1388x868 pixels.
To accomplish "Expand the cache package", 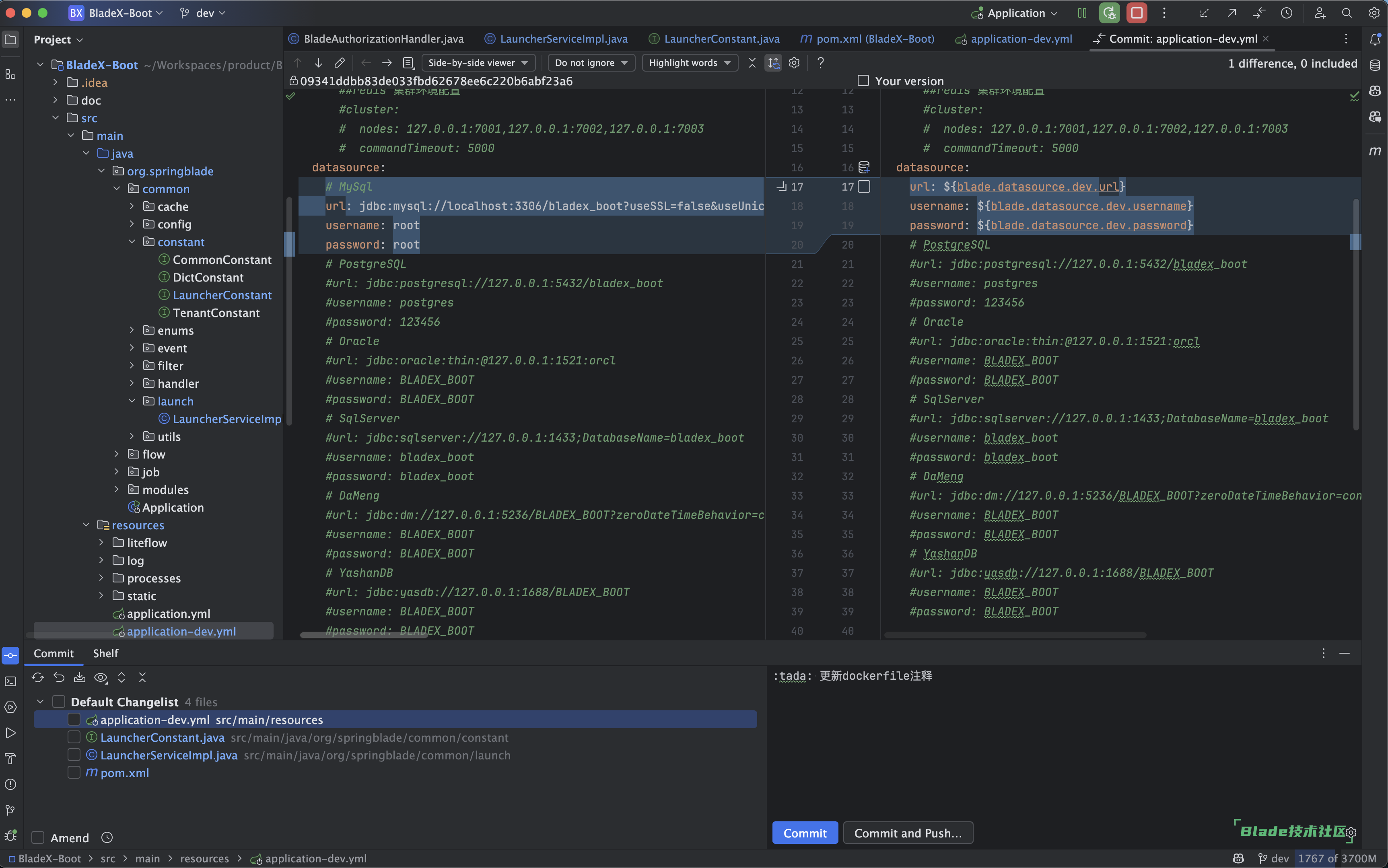I will click(x=132, y=206).
